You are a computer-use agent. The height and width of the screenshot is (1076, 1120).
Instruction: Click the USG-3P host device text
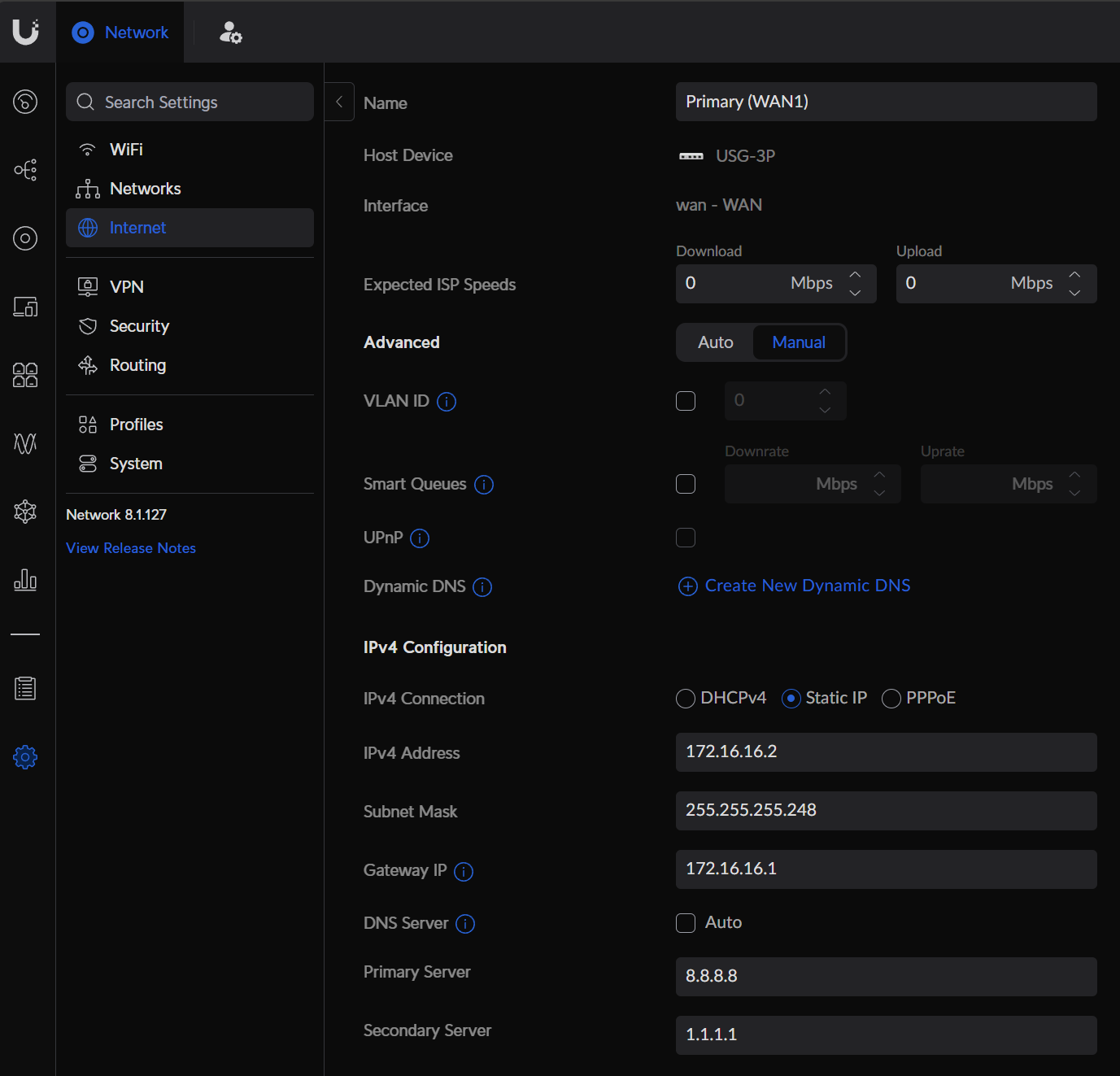(x=745, y=156)
